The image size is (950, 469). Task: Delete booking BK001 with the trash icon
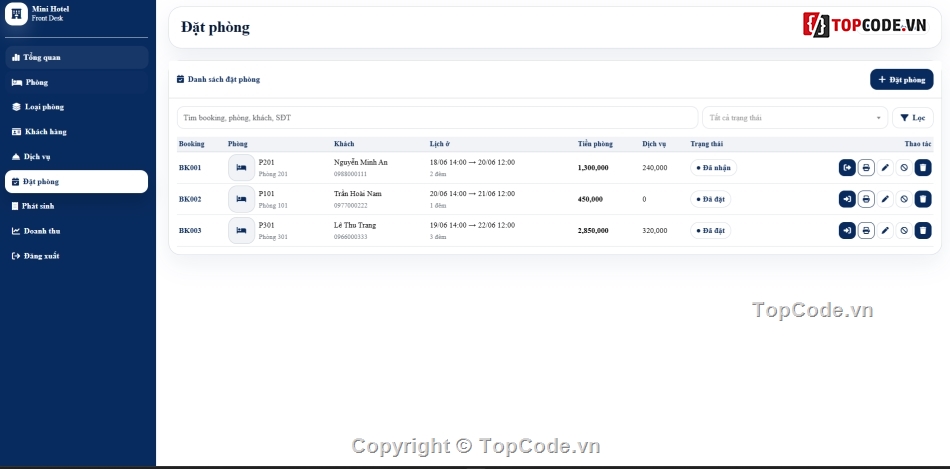coord(923,168)
